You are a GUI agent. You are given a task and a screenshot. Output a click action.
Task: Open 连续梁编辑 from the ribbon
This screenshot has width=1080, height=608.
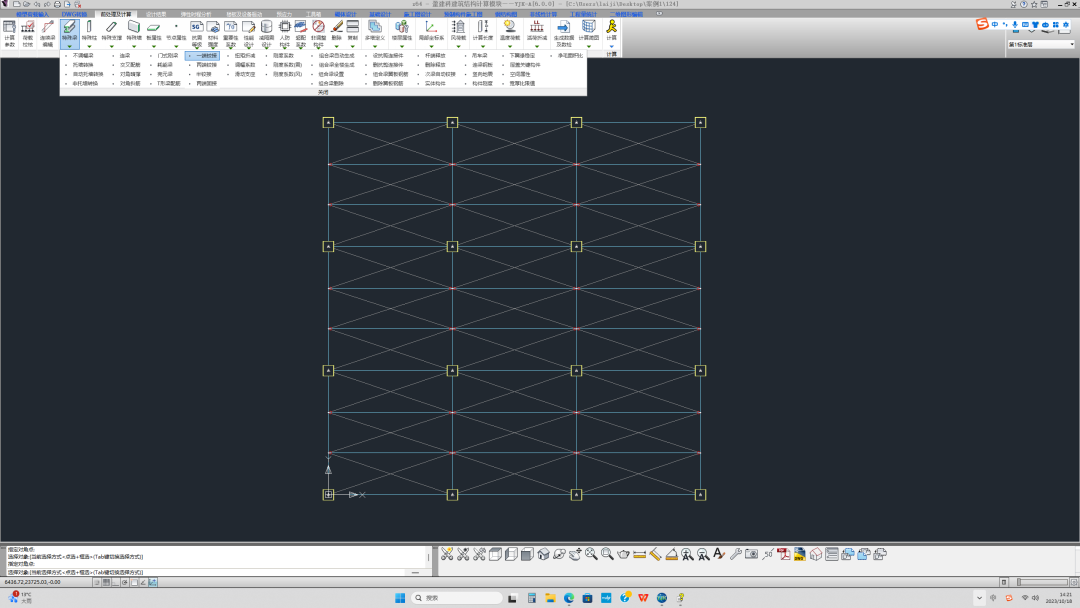tap(48, 34)
